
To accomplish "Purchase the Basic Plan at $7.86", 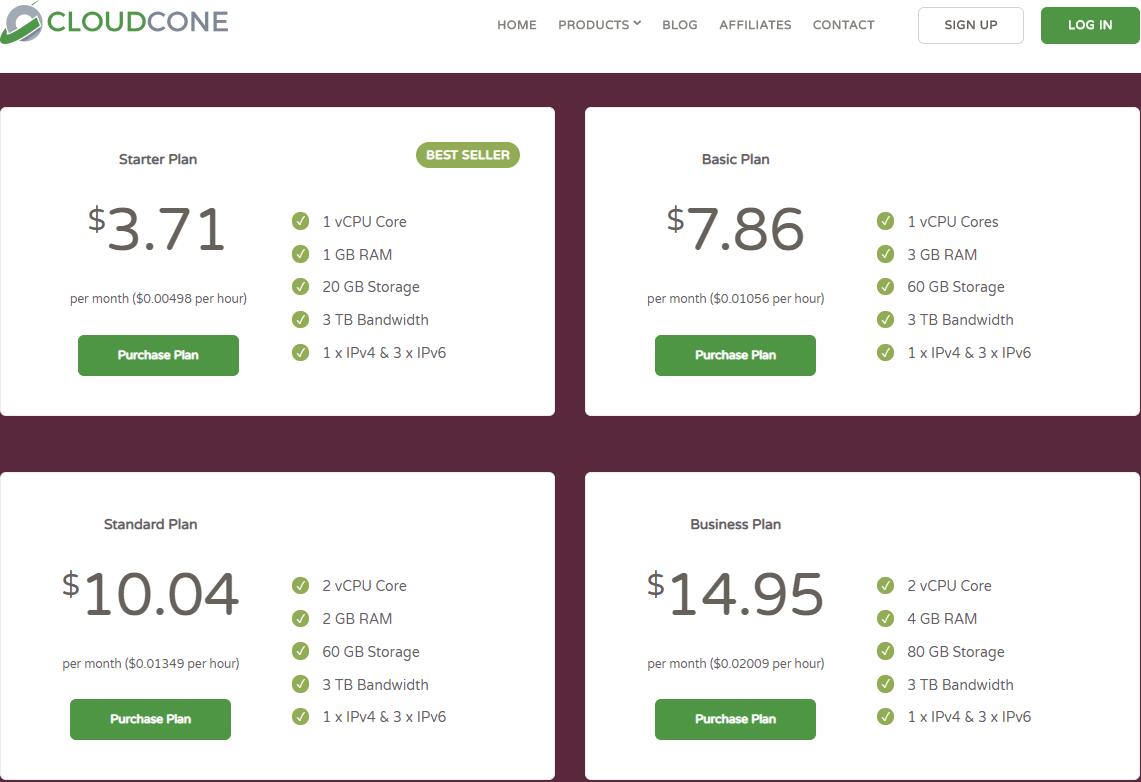I will (x=735, y=355).
